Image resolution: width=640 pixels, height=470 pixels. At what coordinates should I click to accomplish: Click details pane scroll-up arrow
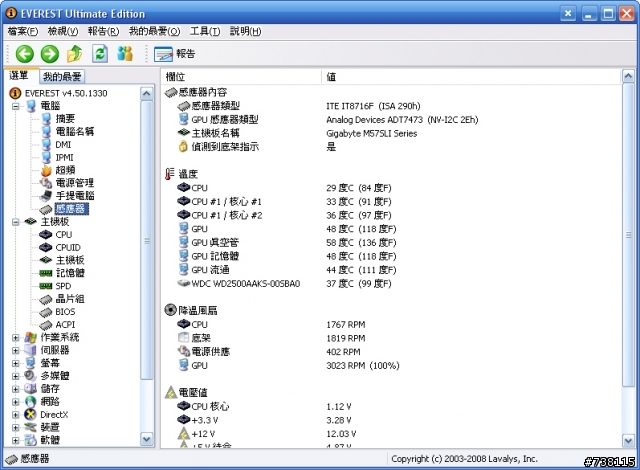click(x=628, y=76)
